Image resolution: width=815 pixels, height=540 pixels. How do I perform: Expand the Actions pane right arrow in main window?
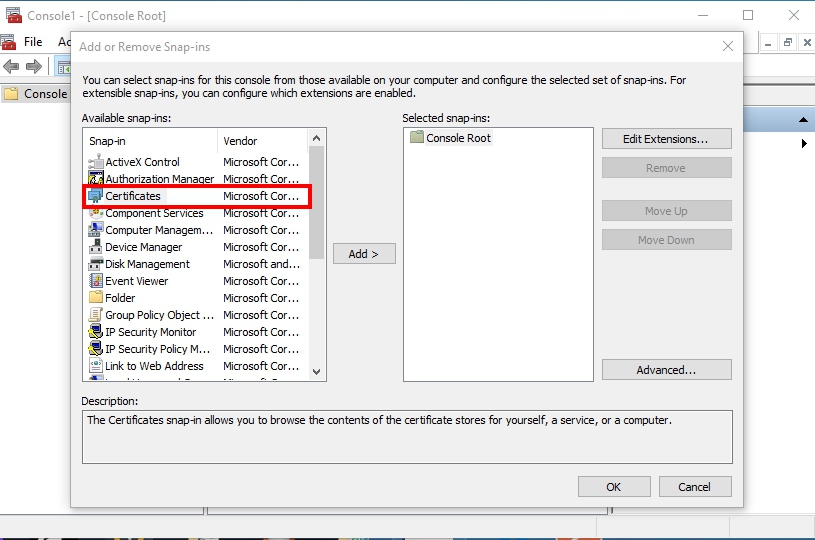tap(804, 143)
